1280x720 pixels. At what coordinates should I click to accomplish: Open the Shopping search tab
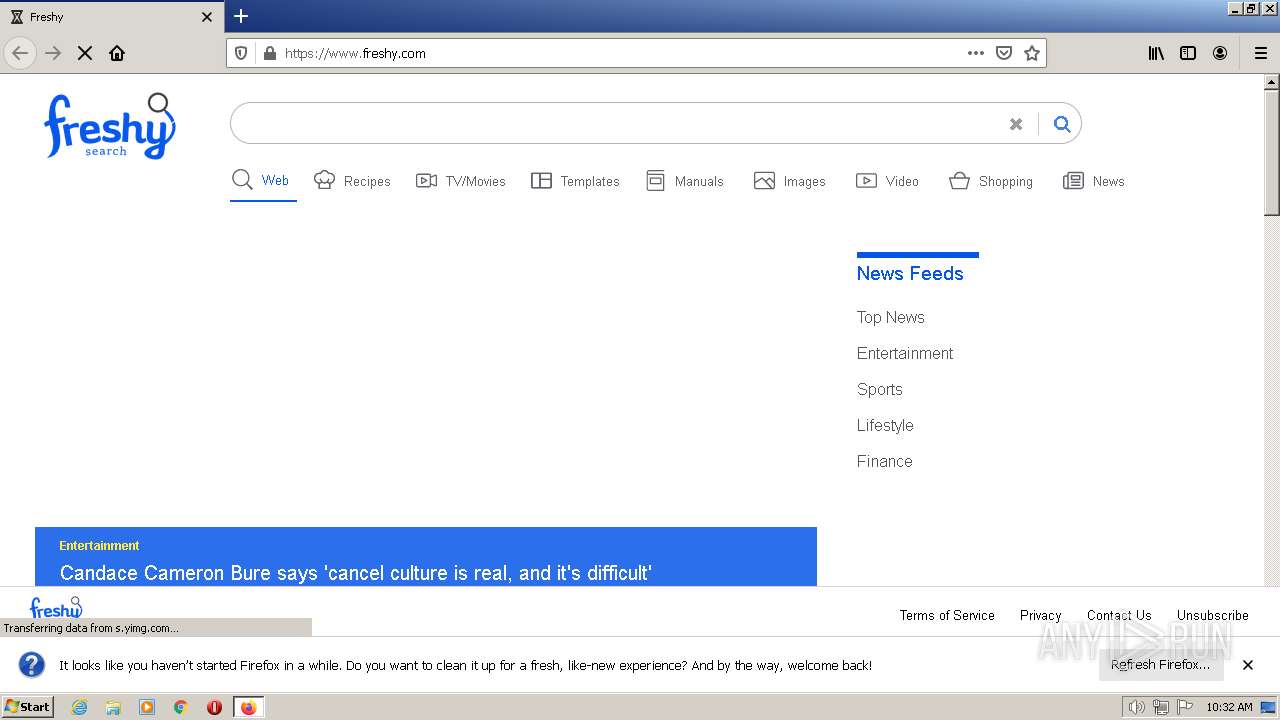(991, 180)
